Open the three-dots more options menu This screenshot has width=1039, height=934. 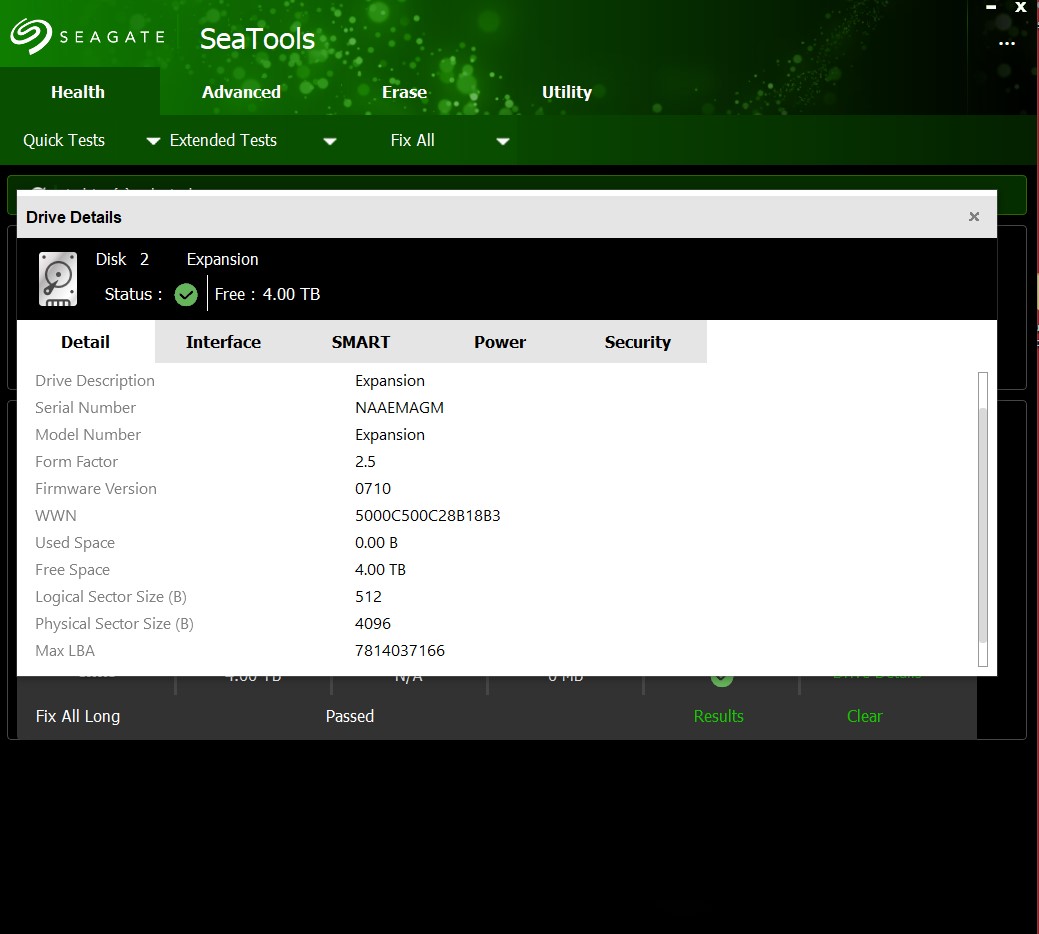1007,44
